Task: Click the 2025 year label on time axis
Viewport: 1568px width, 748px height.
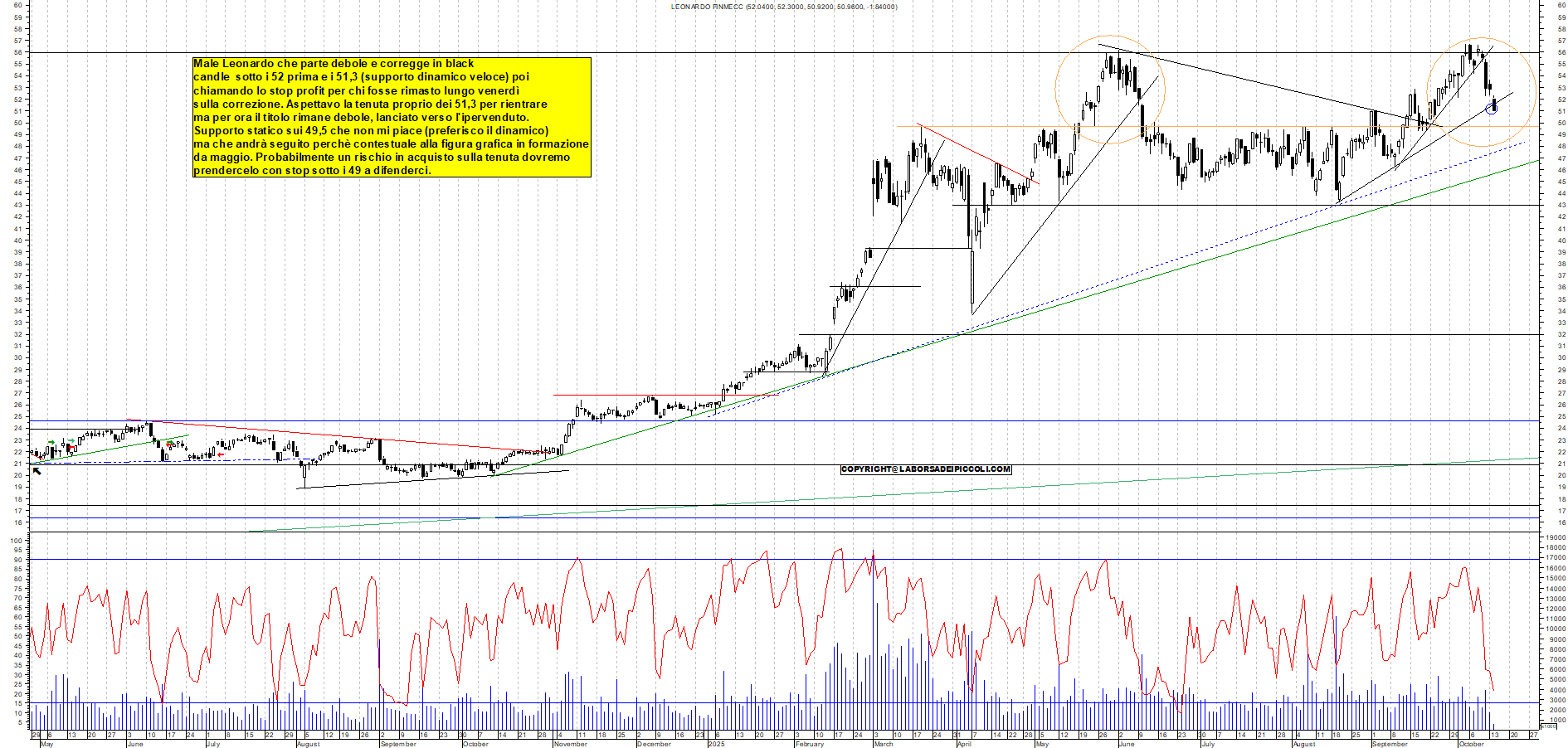Action: (716, 744)
